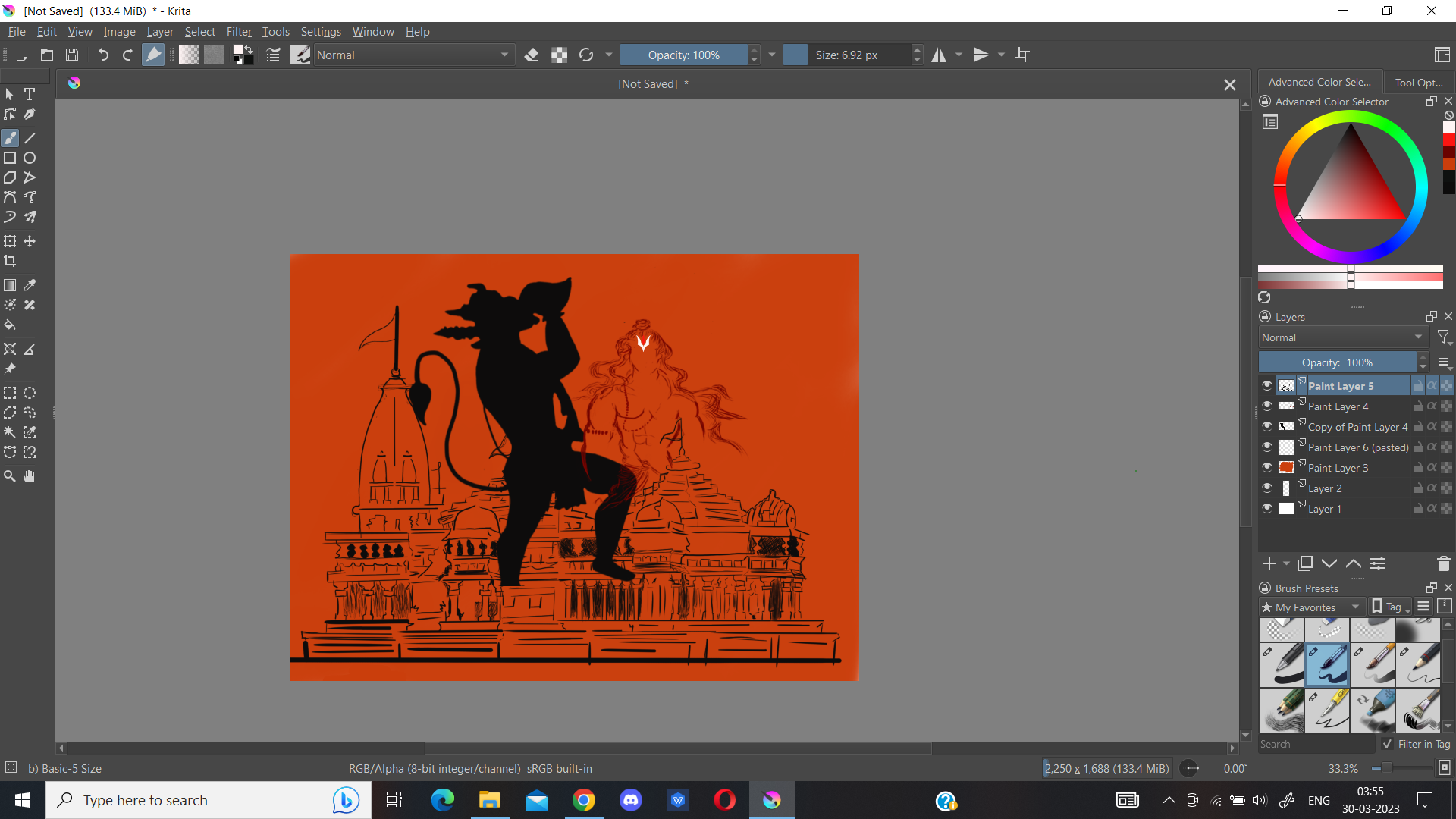Enable horizontal mirror tool
The image size is (1456, 819).
coord(939,55)
